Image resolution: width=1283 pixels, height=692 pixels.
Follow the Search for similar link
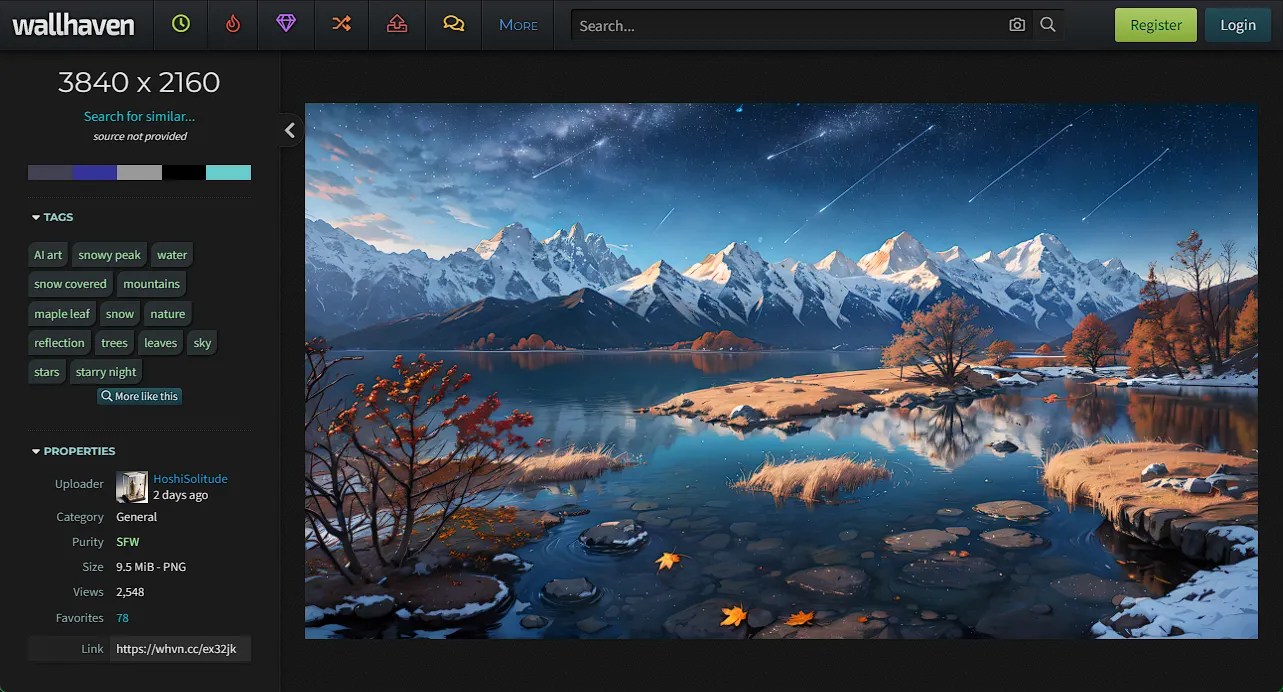coord(139,116)
